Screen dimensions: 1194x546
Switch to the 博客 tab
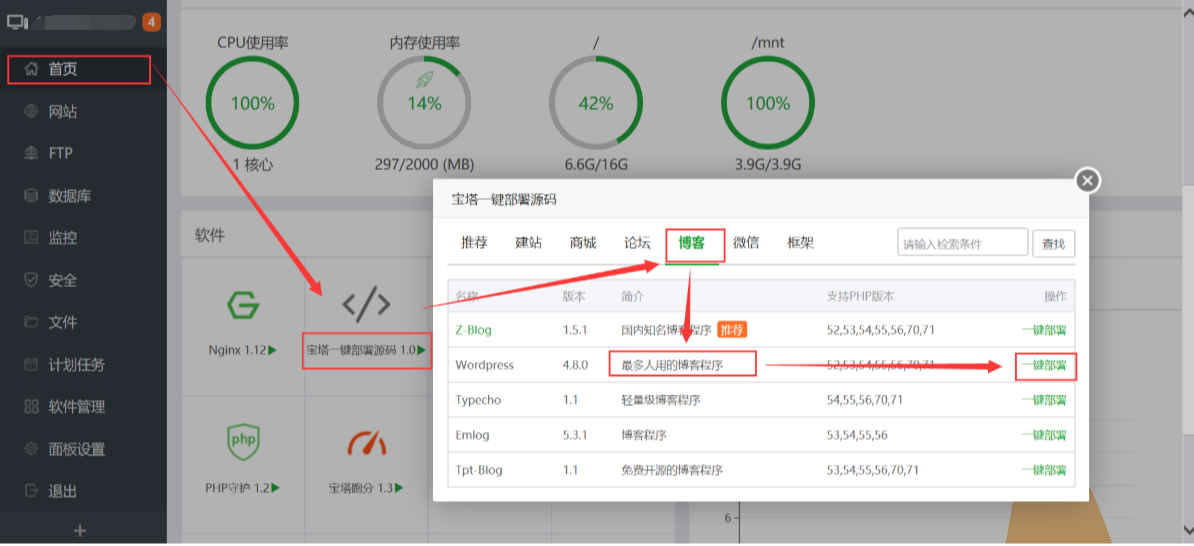(692, 243)
